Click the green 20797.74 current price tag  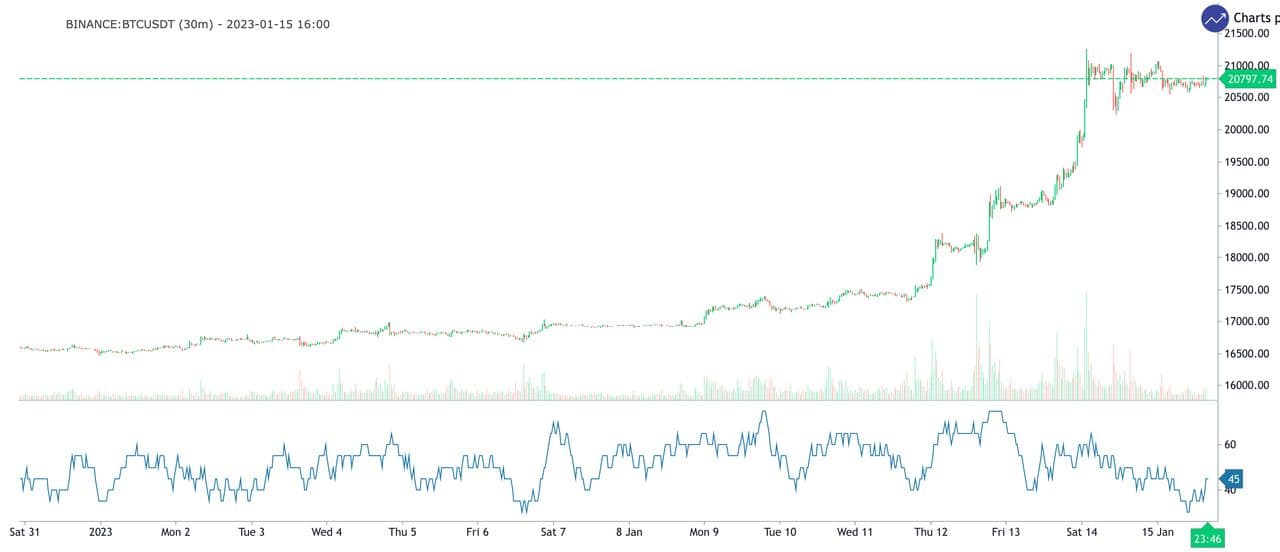tap(1251, 79)
